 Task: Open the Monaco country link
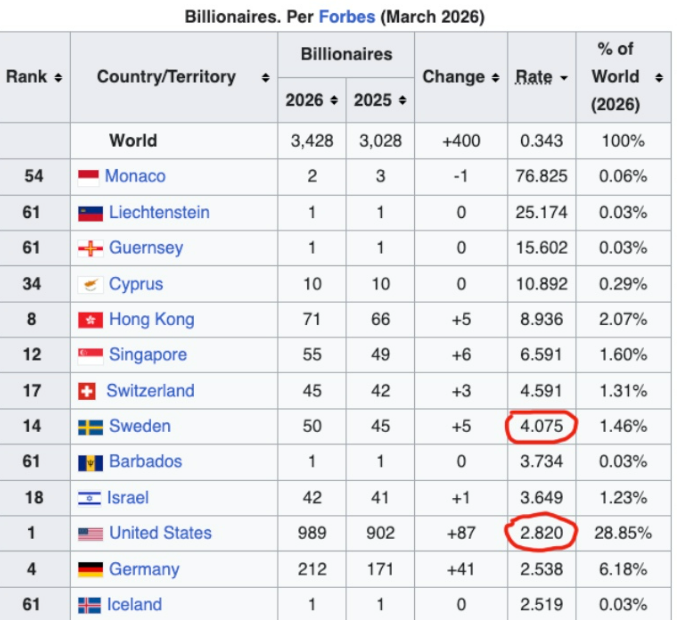point(135,176)
